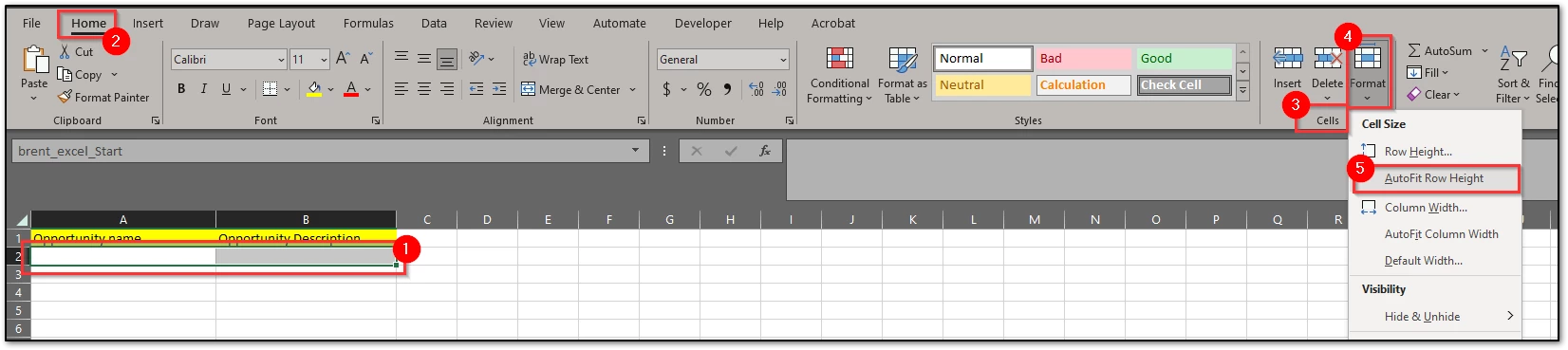Activate the Format Painter brush
The width and height of the screenshot is (1568, 350).
tap(103, 97)
